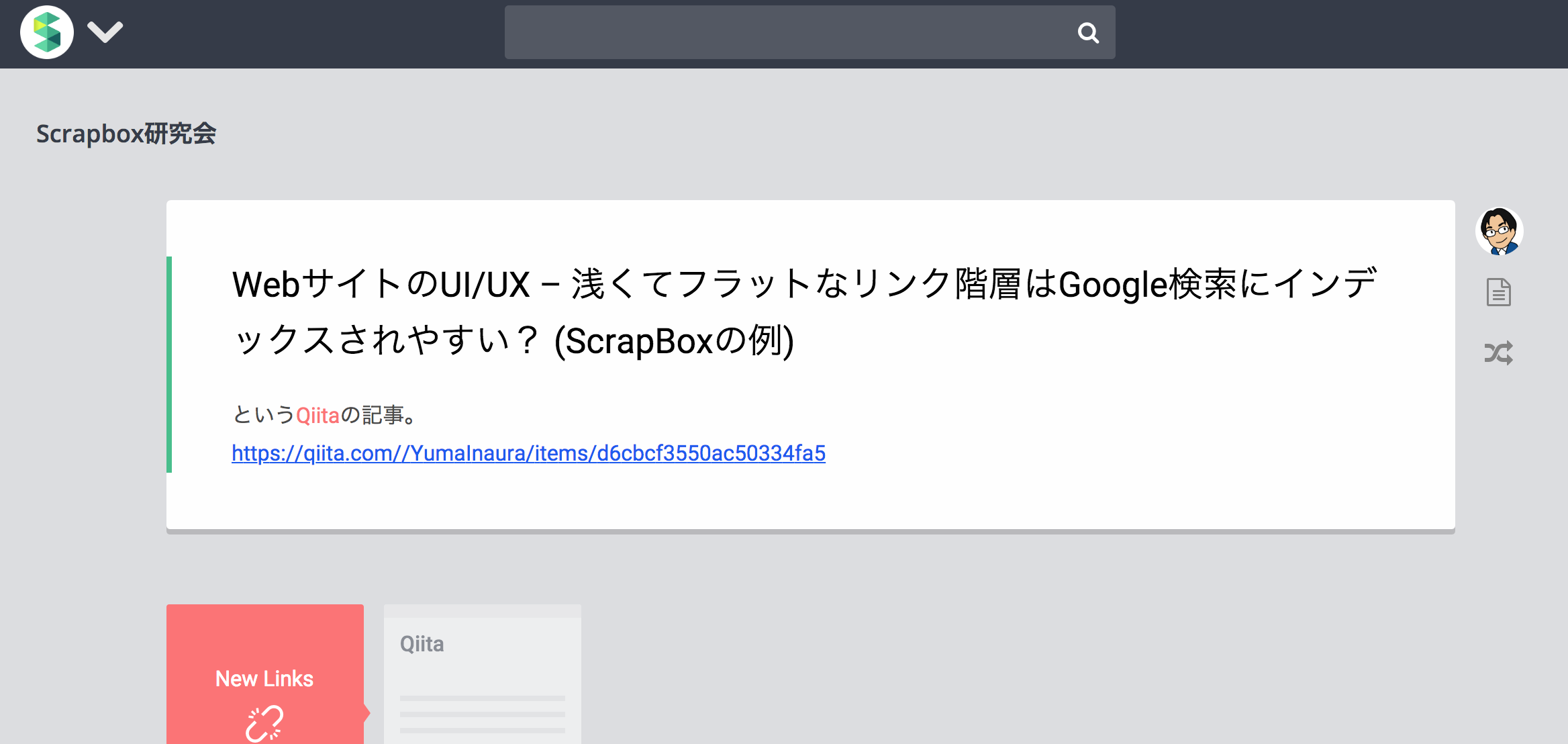Screen dimensions: 1568x744
Task: Open the Scrapbox研究会 project home
Action: point(126,134)
